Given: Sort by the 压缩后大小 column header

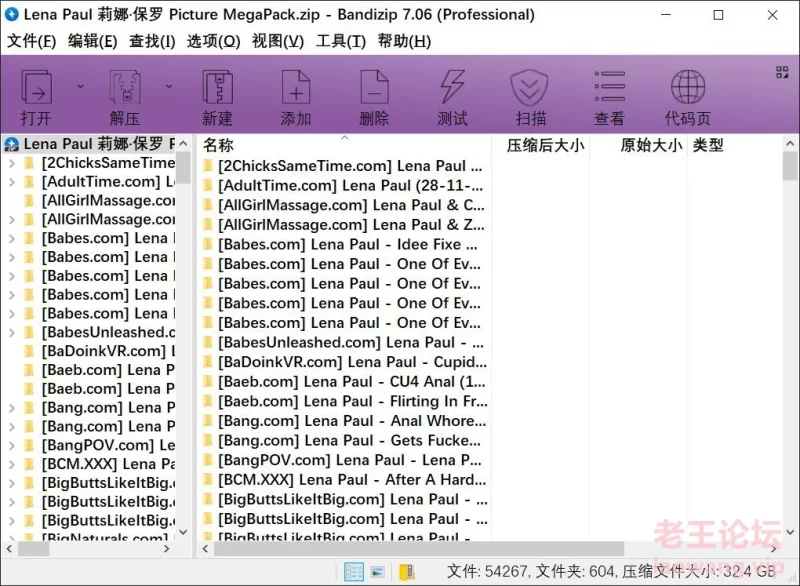Looking at the screenshot, I should (x=540, y=145).
